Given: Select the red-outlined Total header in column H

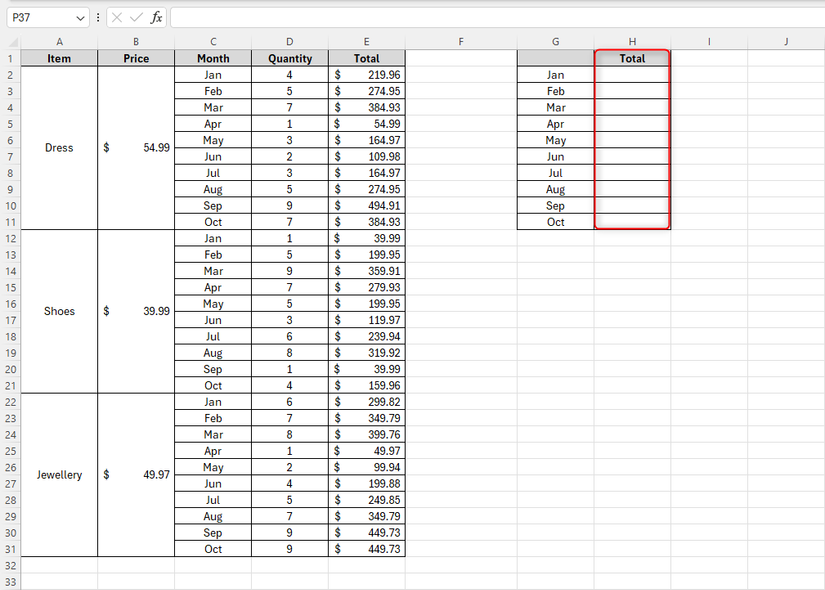Looking at the screenshot, I should tap(632, 58).
